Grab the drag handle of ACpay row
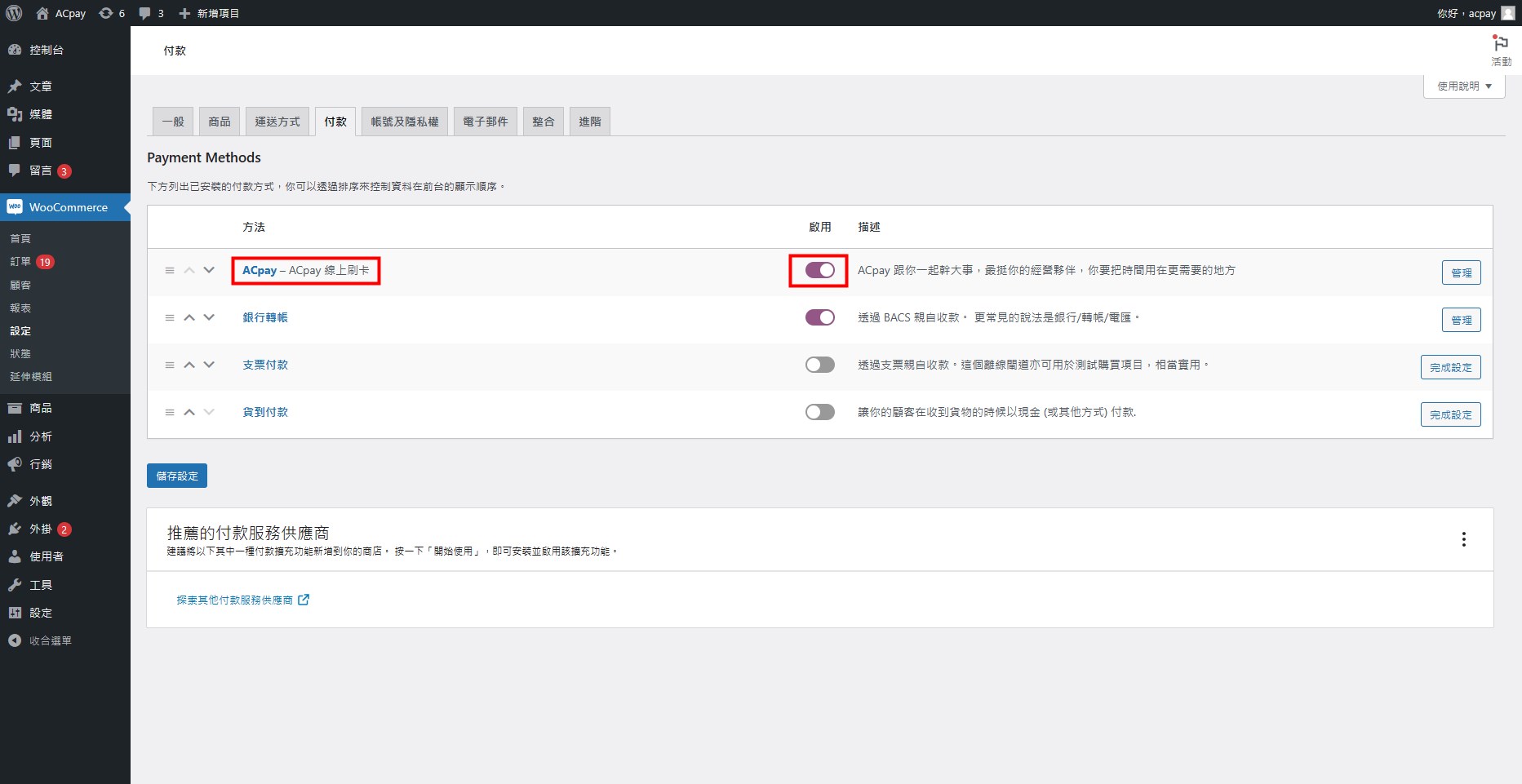This screenshot has width=1522, height=784. (170, 270)
